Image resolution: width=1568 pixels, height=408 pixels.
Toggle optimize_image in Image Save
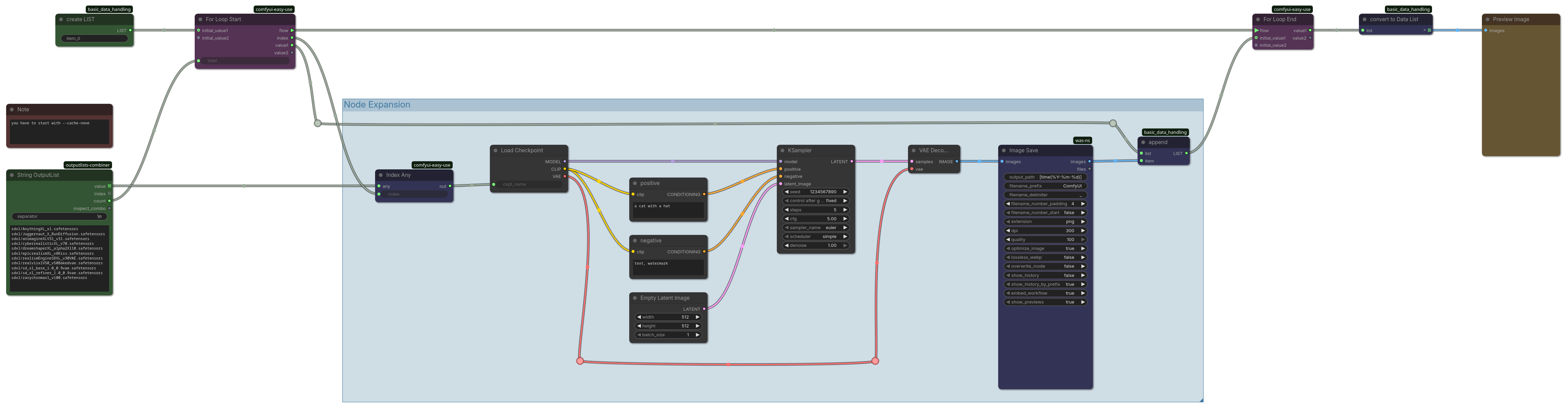pos(1045,249)
